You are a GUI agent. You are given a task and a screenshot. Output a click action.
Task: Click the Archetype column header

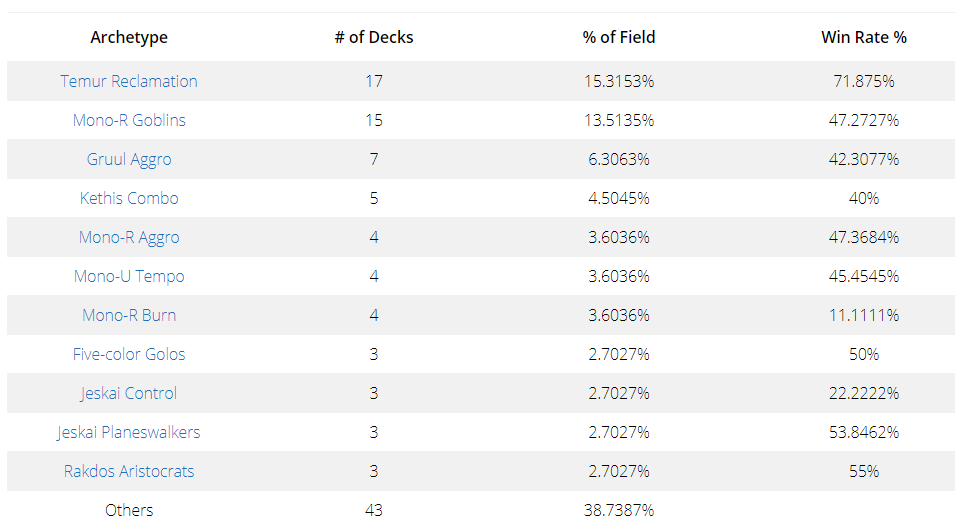point(129,37)
